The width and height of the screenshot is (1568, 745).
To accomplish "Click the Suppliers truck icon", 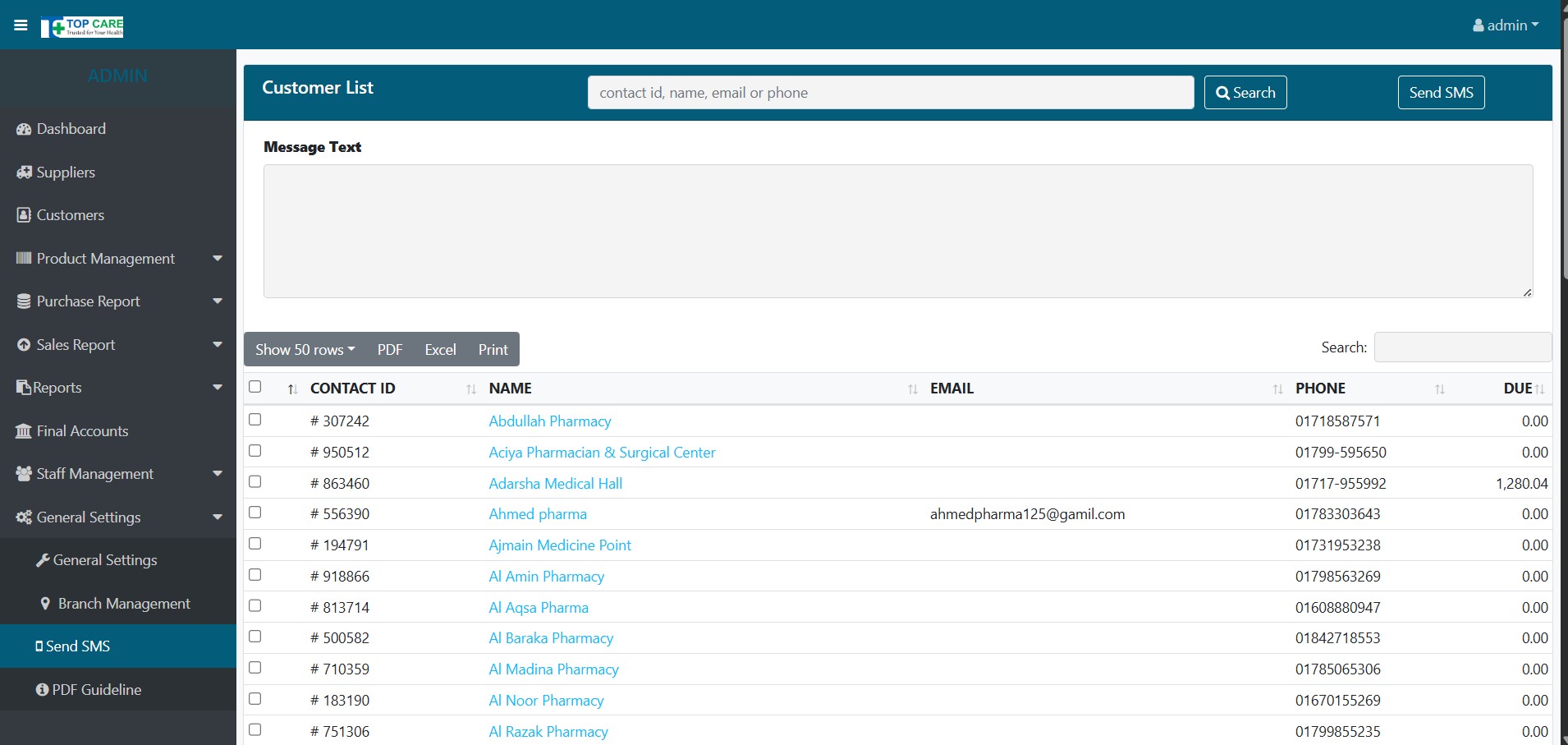I will coord(24,172).
